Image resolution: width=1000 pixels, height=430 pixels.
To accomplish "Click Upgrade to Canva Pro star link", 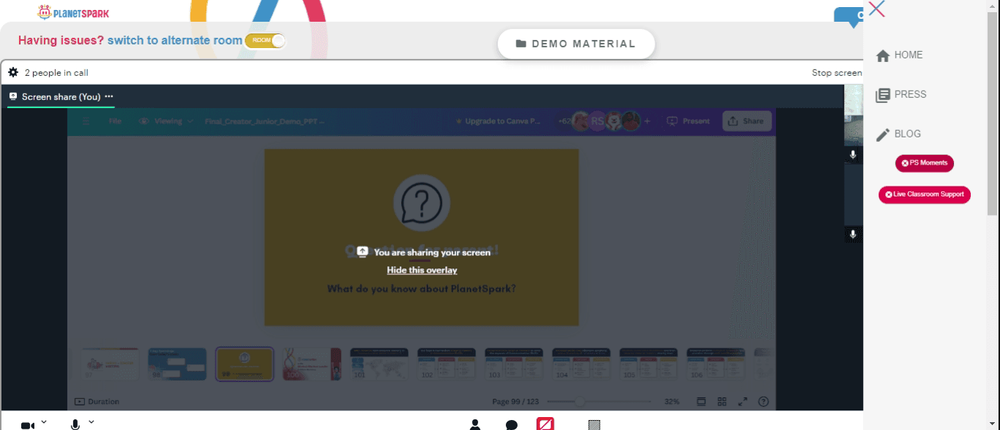I will click(x=497, y=121).
